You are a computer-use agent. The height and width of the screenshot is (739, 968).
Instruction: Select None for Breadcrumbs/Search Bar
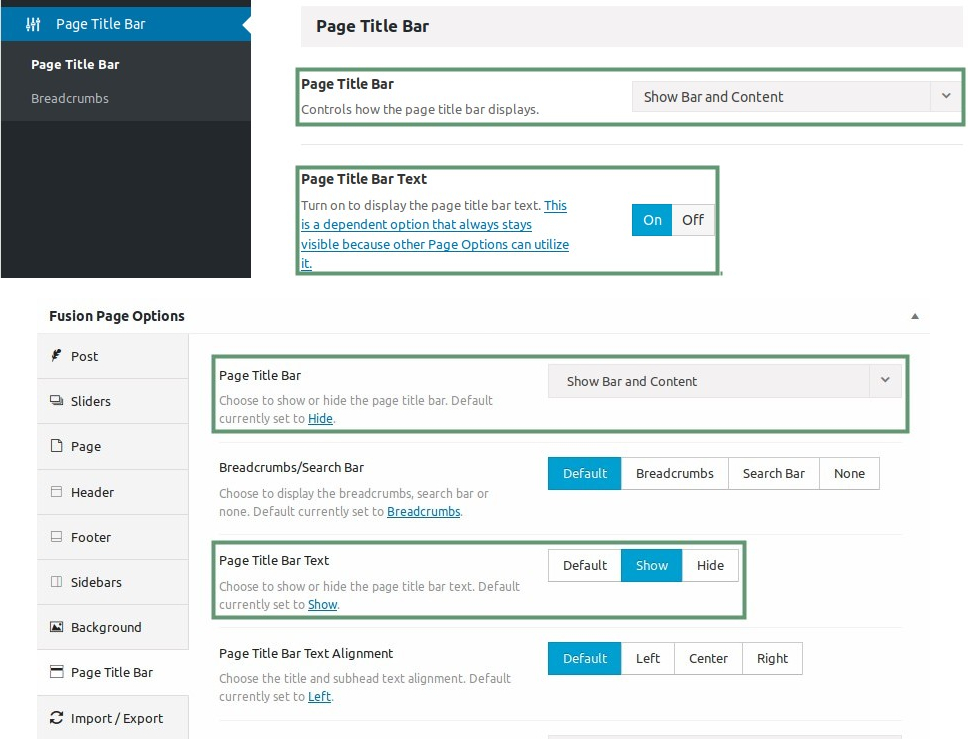849,474
